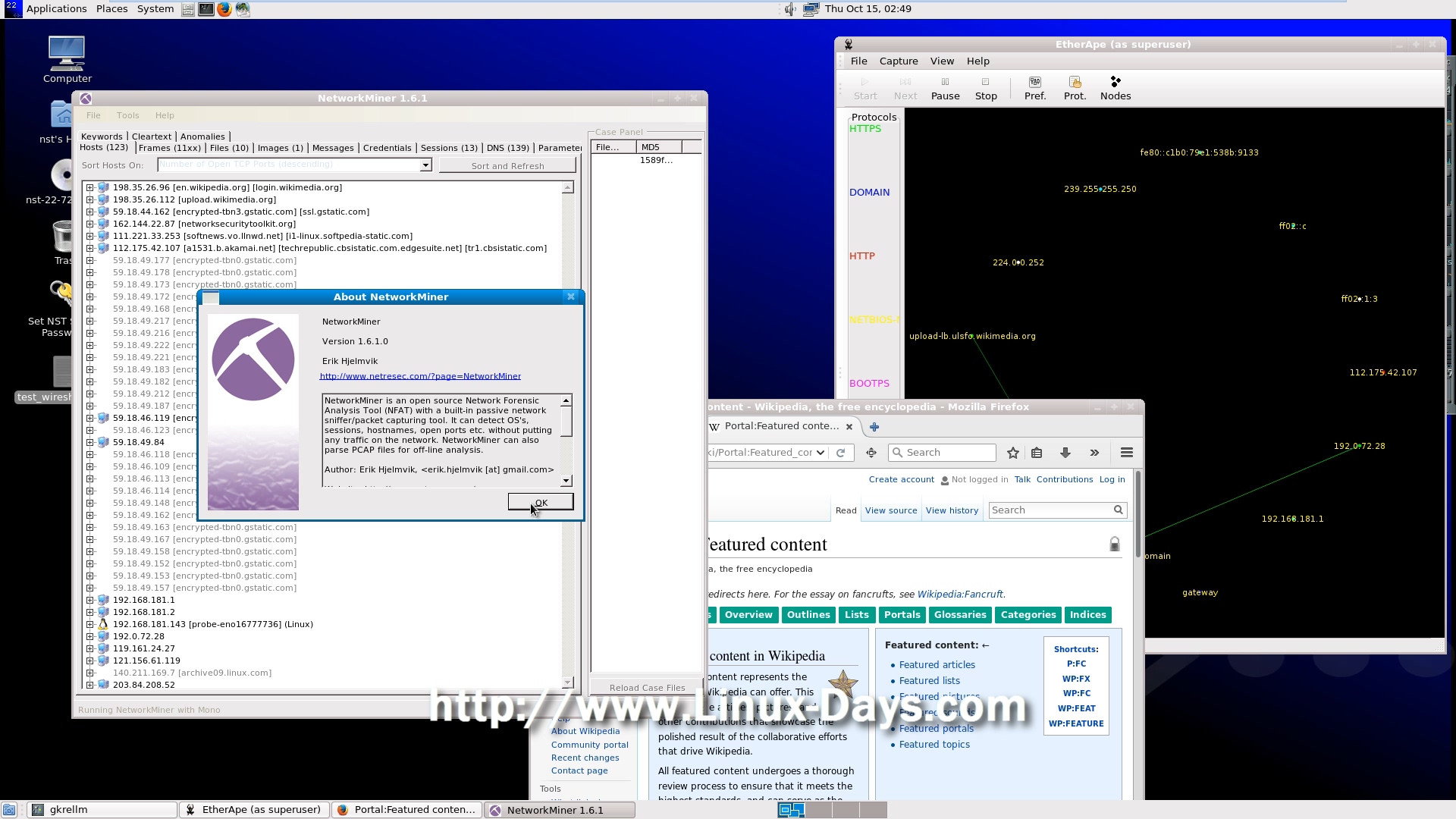Click Firefox page vertical scrollbar thumb

click(x=1138, y=514)
